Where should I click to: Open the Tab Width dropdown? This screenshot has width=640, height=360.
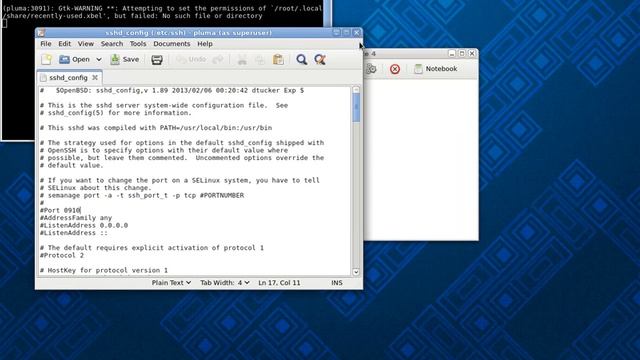point(225,282)
